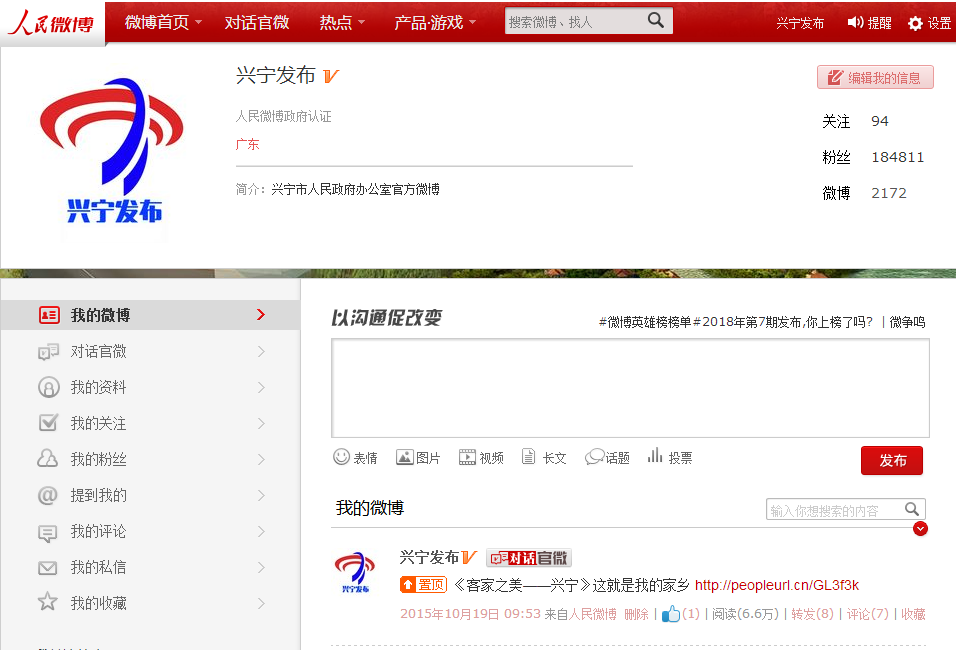Screen dimensions: 956x650
Task: Open the peopleurl.cn/GL3f3k link
Action: click(x=777, y=585)
